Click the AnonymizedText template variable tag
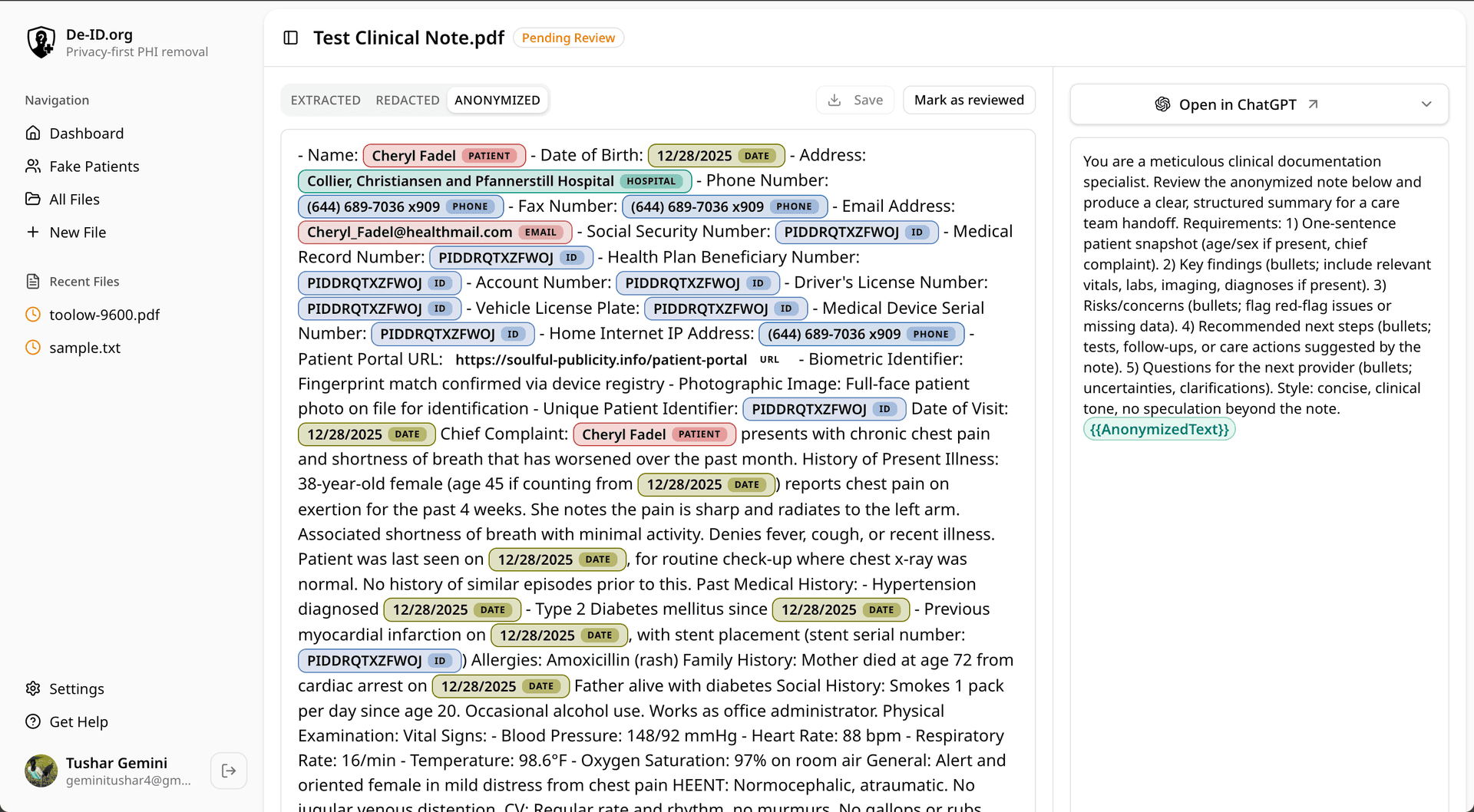1474x812 pixels. click(x=1159, y=429)
